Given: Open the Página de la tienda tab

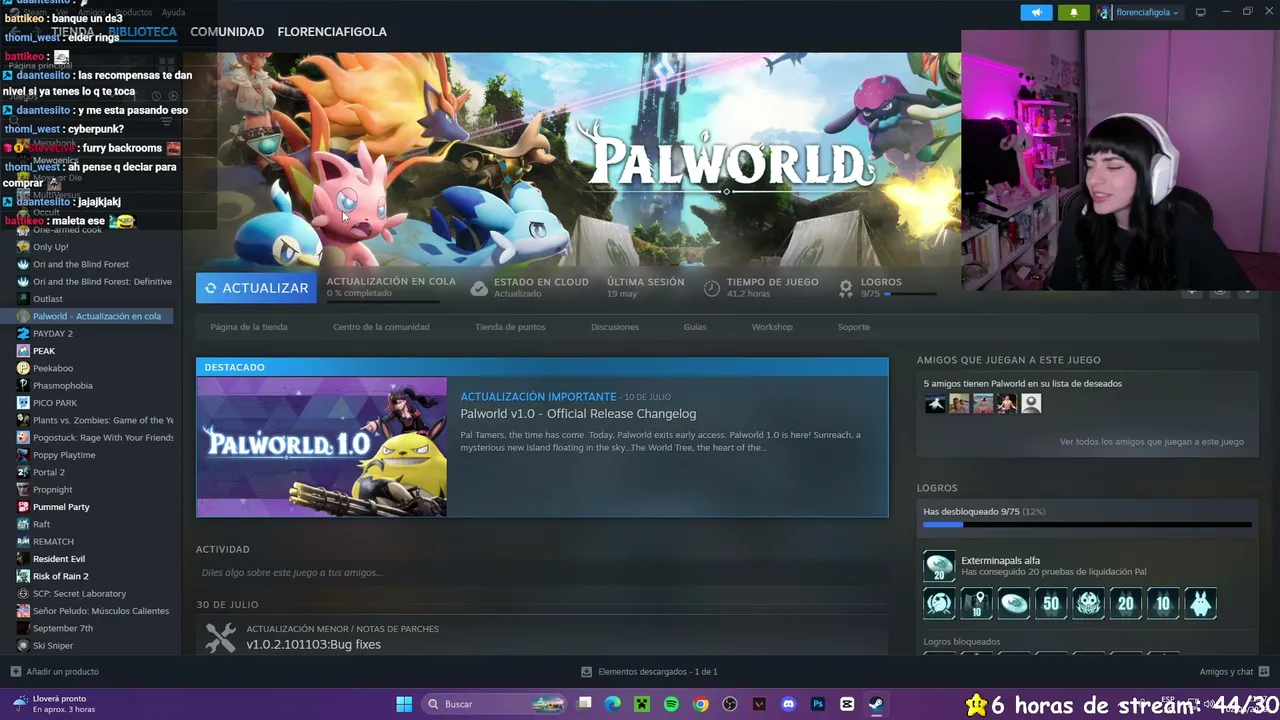Looking at the screenshot, I should (x=249, y=327).
